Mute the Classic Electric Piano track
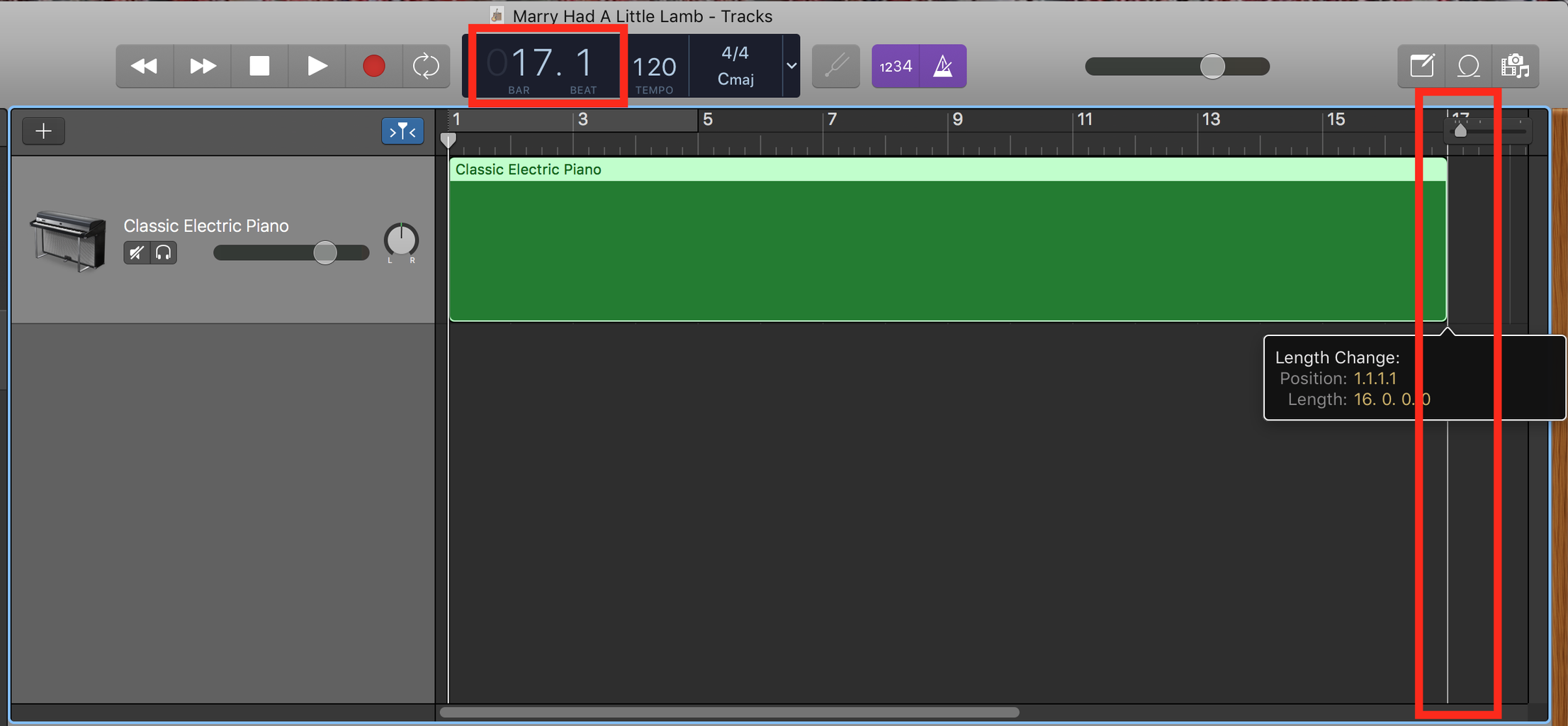Image resolution: width=1568 pixels, height=726 pixels. [136, 252]
